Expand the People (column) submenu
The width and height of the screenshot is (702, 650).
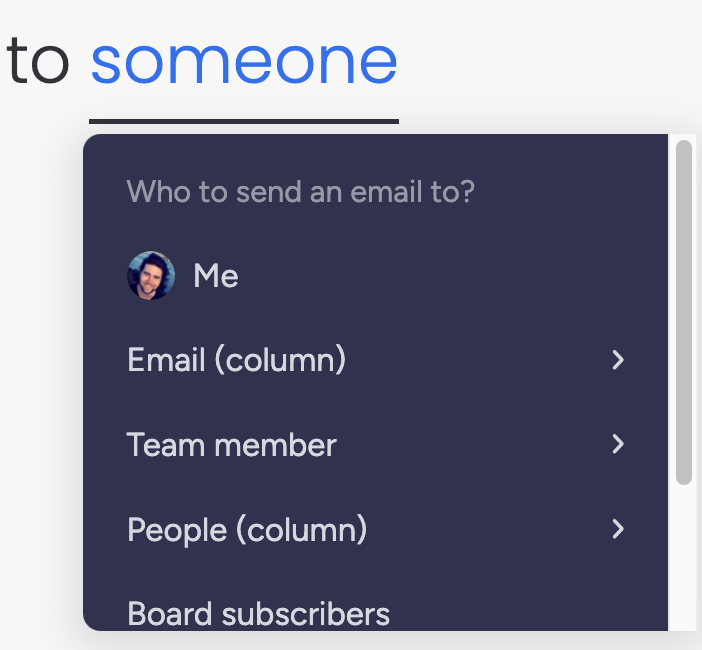click(x=375, y=529)
